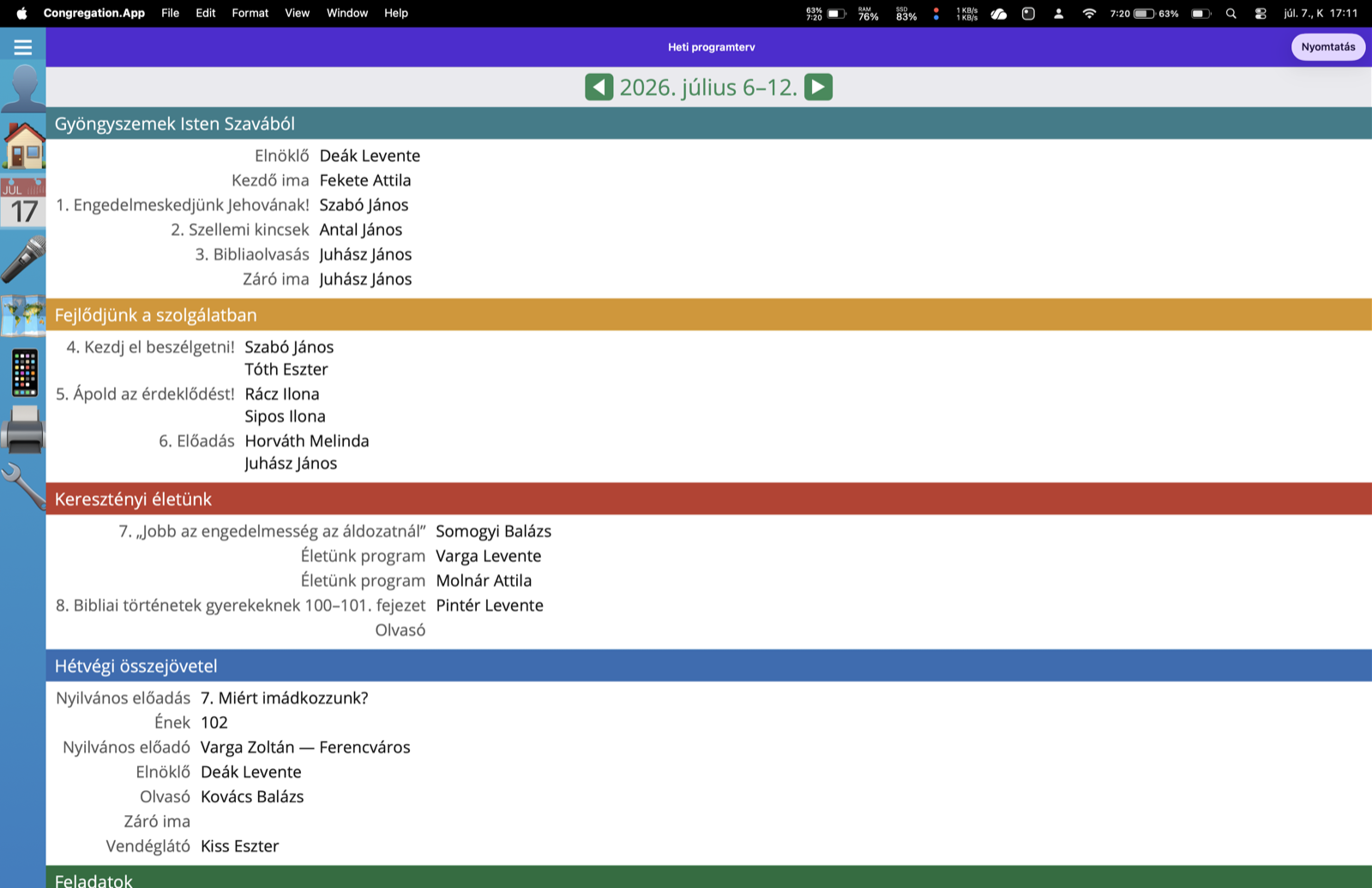Click the user account icon in menu bar
The height and width of the screenshot is (888, 1372).
coord(1059,13)
